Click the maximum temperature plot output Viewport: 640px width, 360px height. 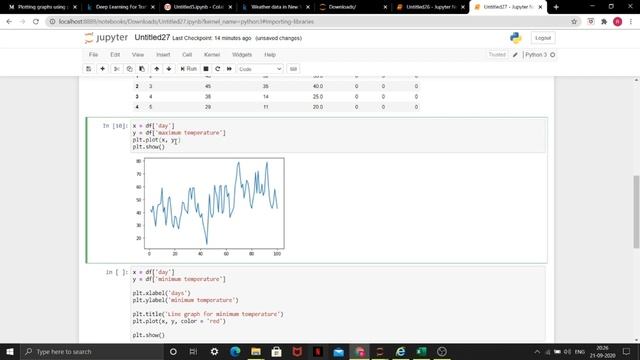pos(209,207)
